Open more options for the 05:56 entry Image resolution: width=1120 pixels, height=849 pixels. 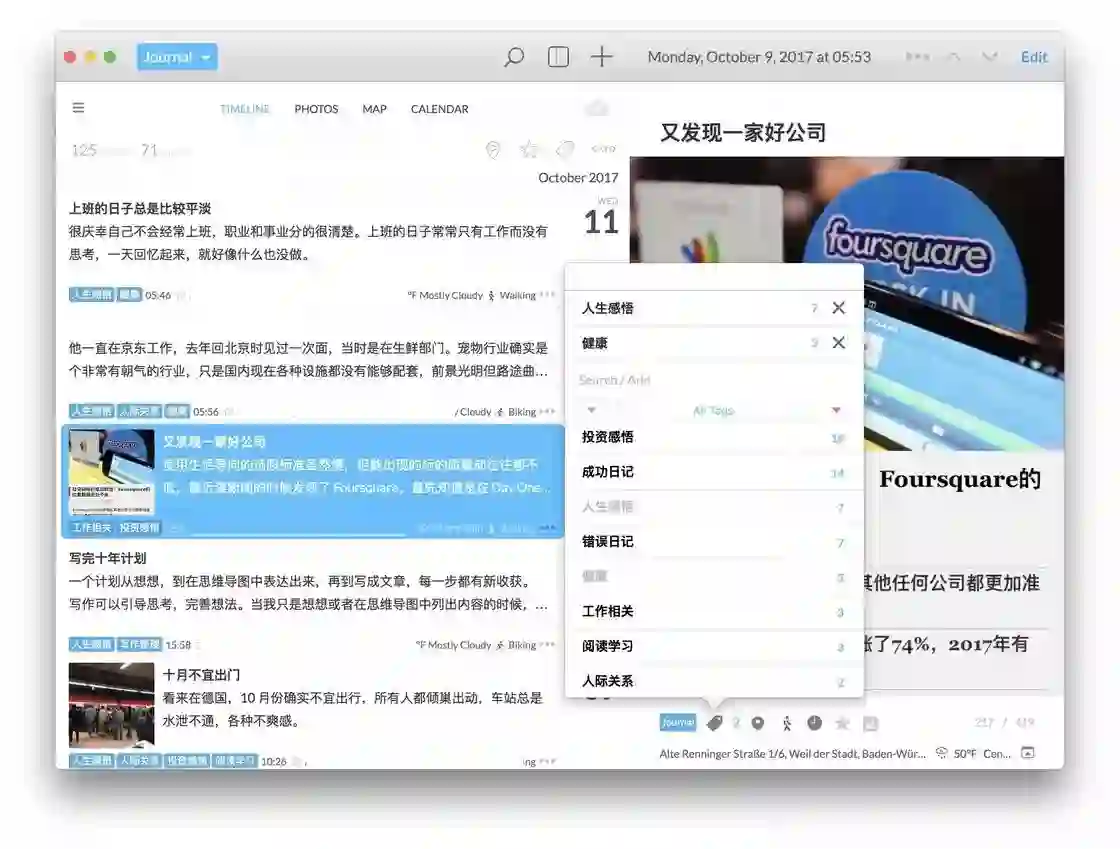coord(547,411)
